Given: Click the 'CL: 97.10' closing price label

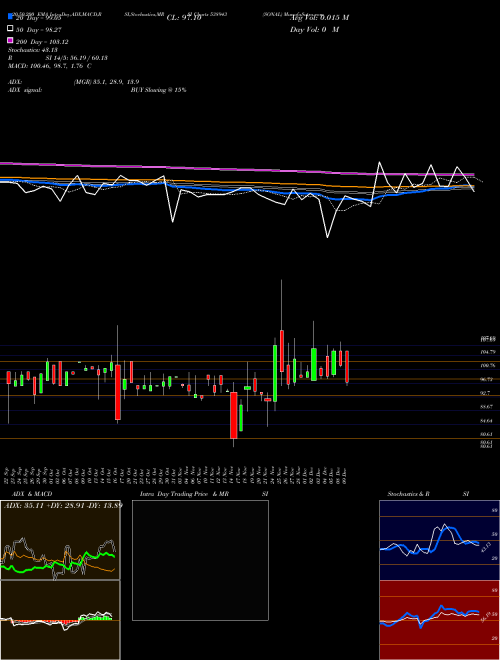Looking at the screenshot, I should (184, 18).
